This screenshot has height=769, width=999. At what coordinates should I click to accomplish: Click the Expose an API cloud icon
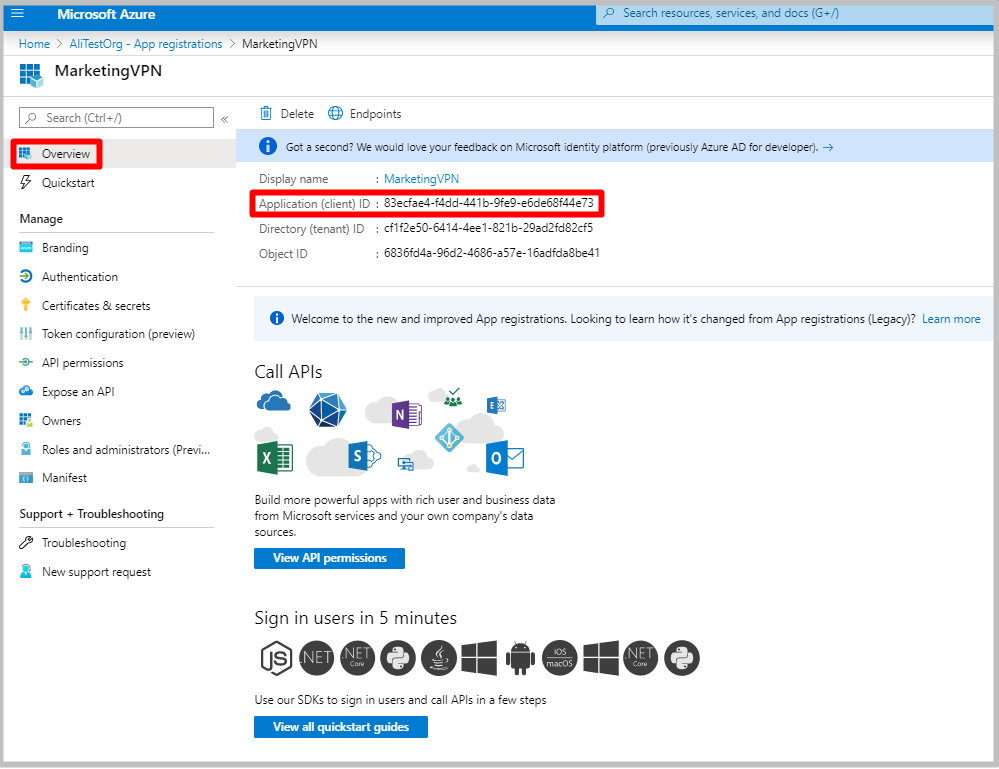[x=25, y=391]
